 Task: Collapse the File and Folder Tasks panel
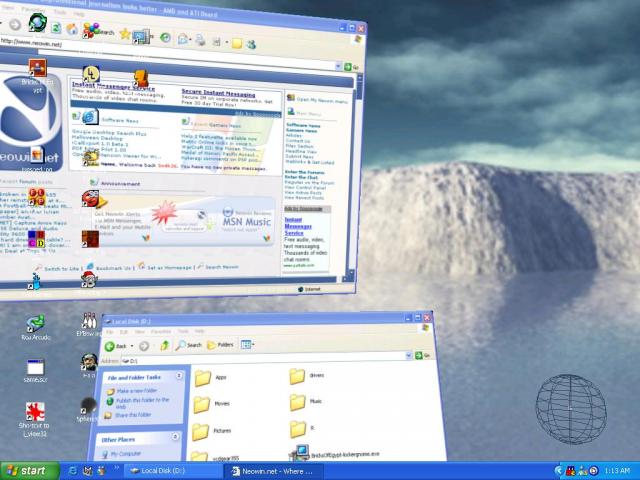(x=179, y=376)
